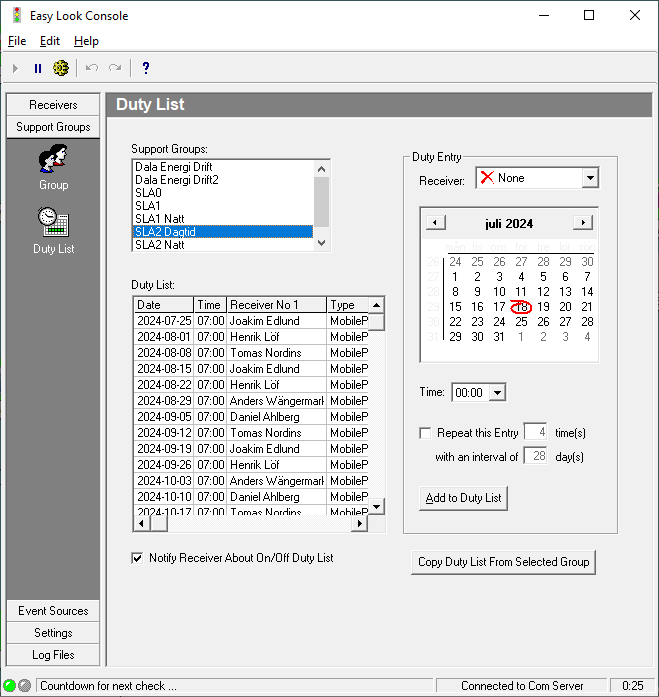659x697 pixels.
Task: Switch to the Support Groups section
Action: 53,127
